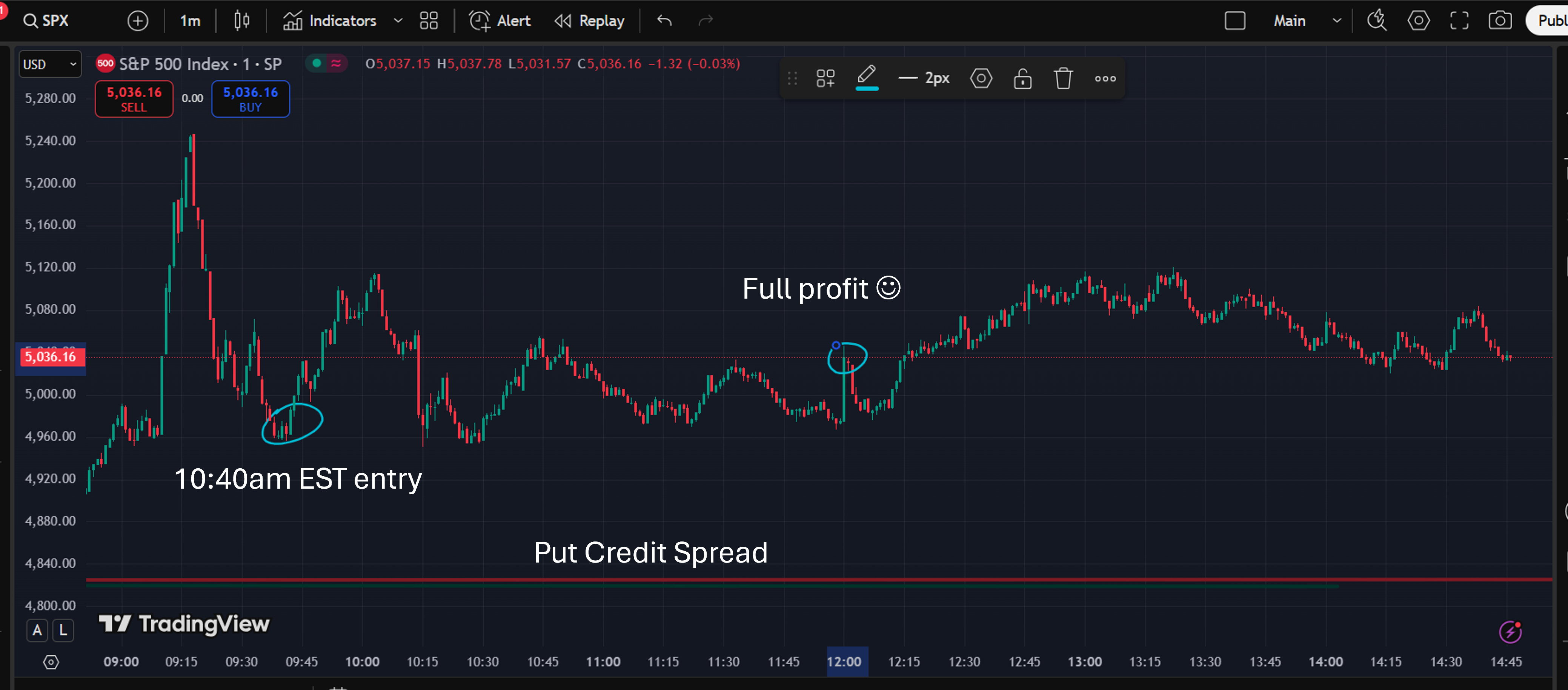Choose the line color pencil tool

[x=867, y=78]
